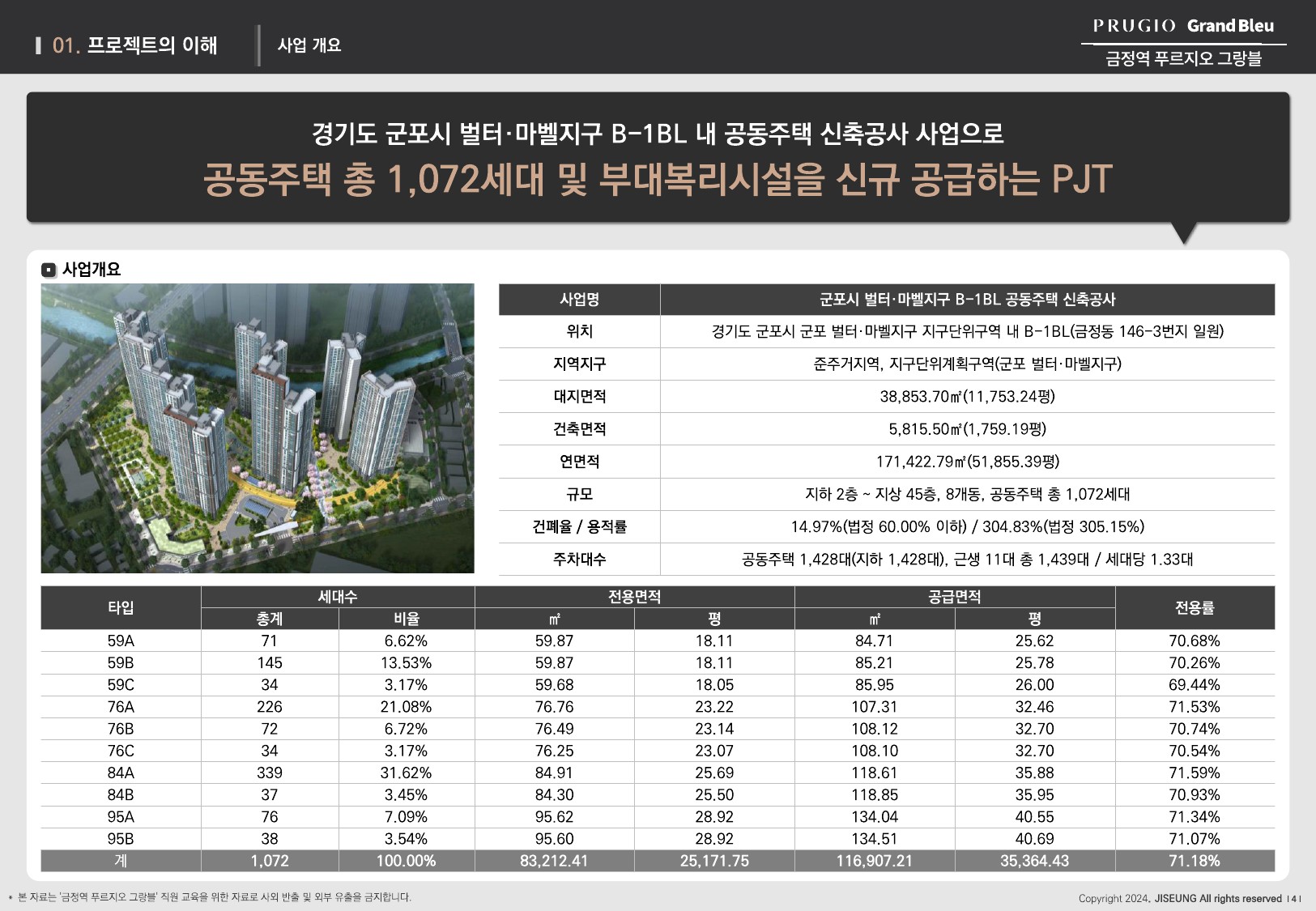Image resolution: width=1316 pixels, height=911 pixels.
Task: Click the aerial rendering image of the apartment complex
Action: click(258, 428)
